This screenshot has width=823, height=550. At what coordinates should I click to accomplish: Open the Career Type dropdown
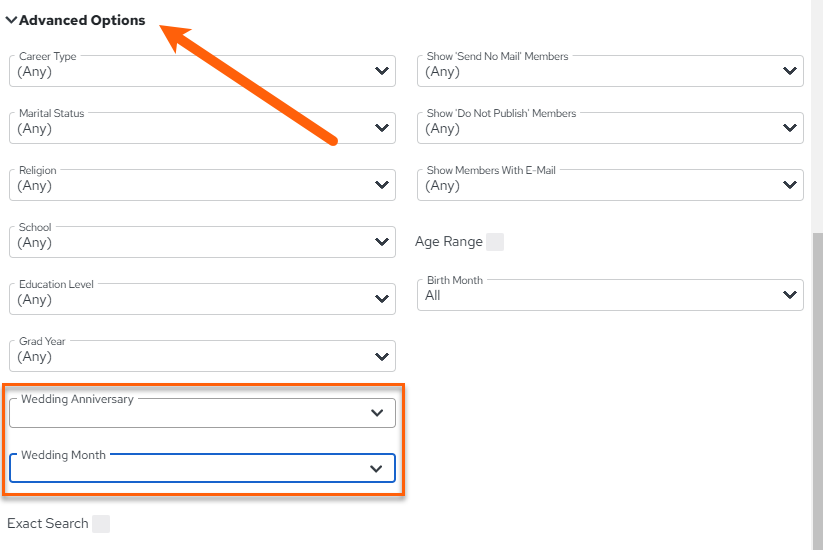click(x=202, y=71)
